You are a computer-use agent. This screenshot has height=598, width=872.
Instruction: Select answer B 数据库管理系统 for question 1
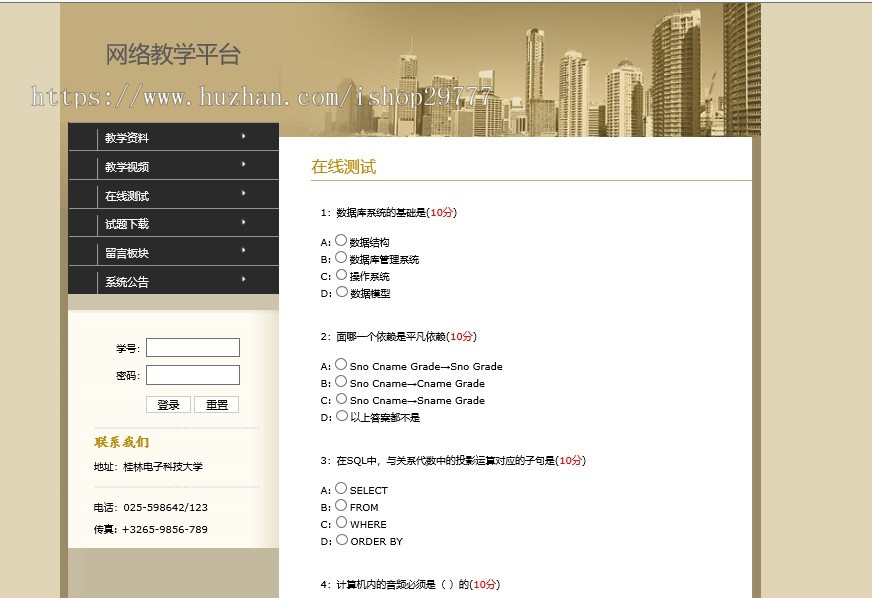(340, 256)
